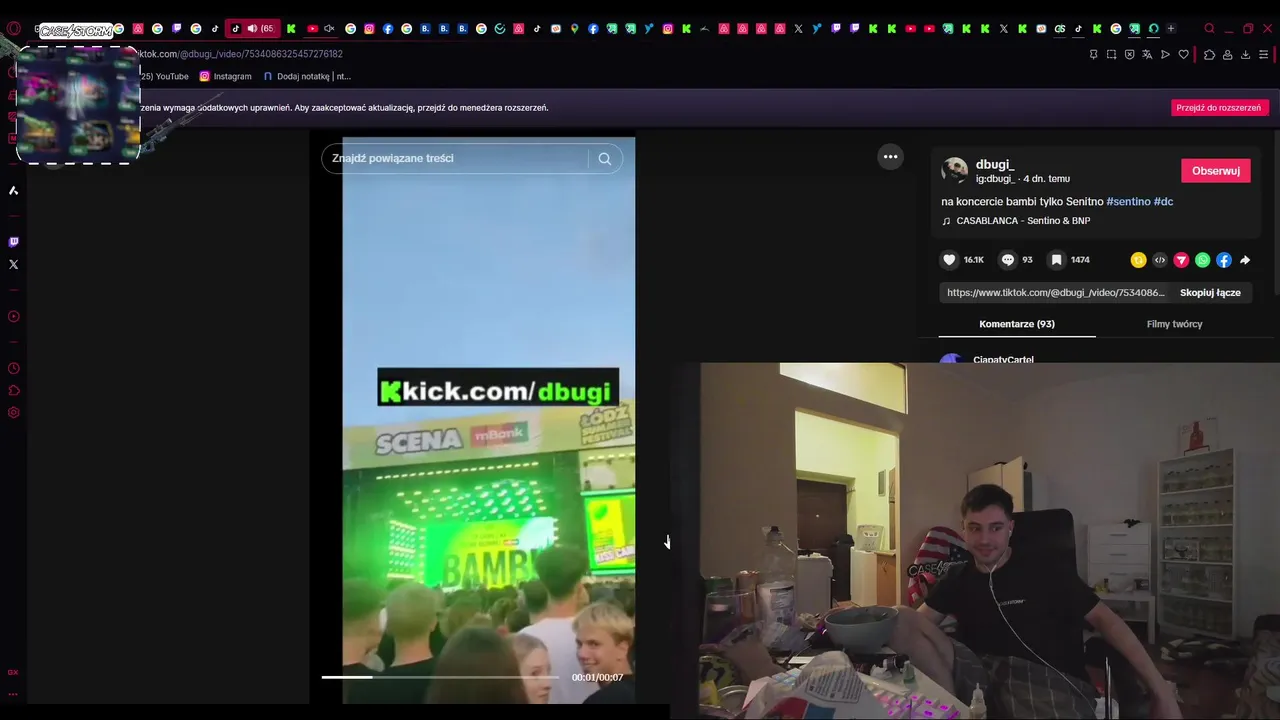Open the Opera menu logo button
1280x720 pixels.
pyautogui.click(x=13, y=28)
